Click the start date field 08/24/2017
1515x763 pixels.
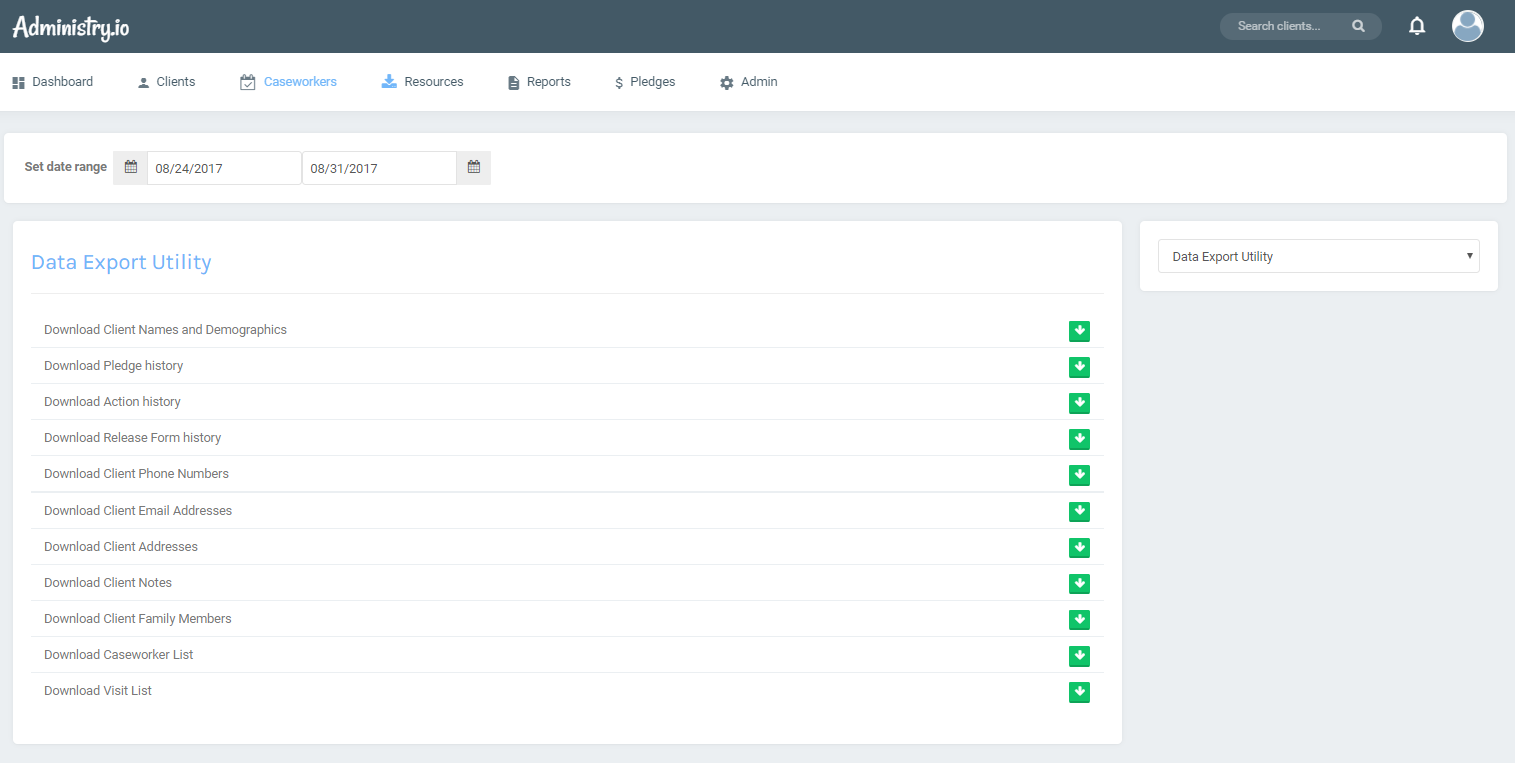(x=223, y=168)
